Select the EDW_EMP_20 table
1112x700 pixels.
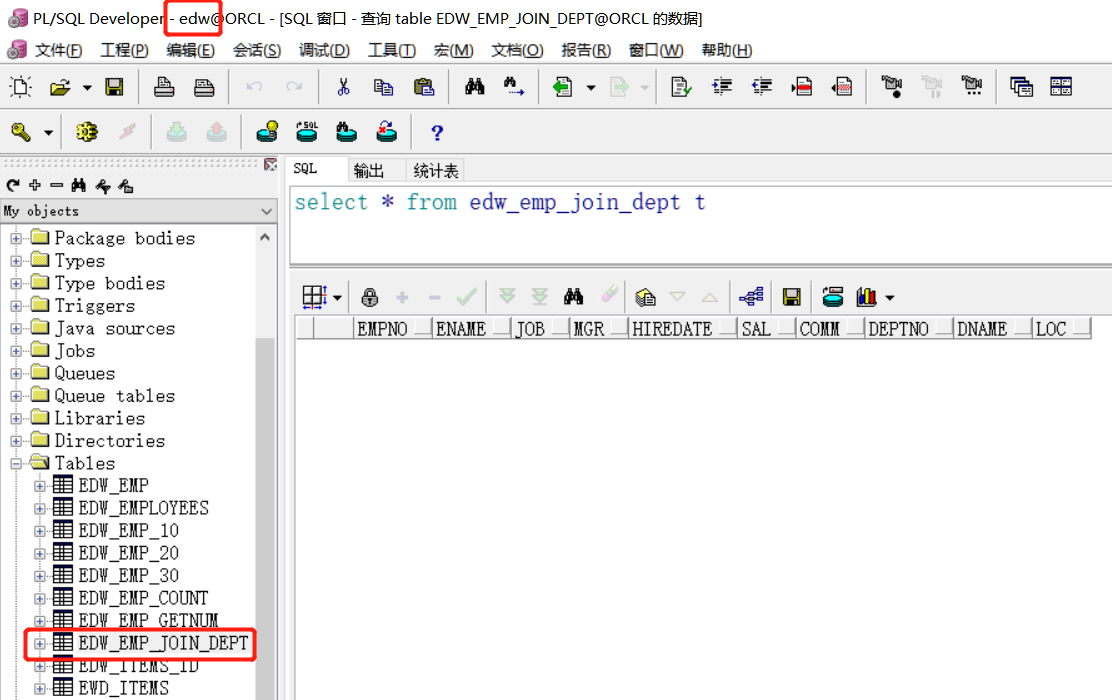pos(128,552)
